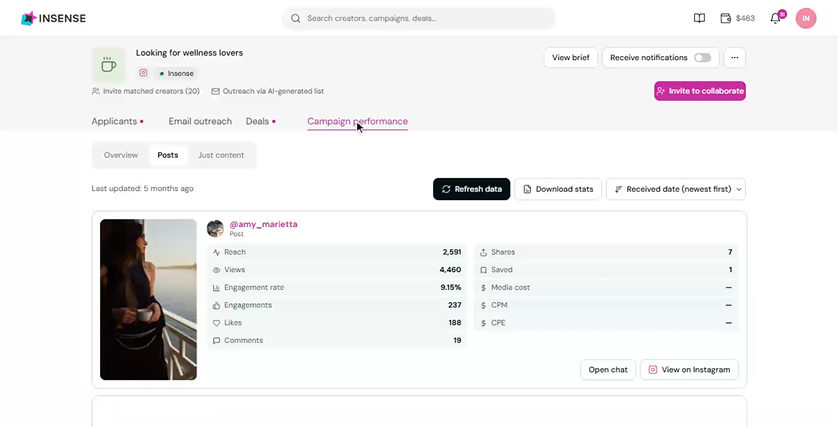
Task: Click the Insense brand tag
Action: coord(176,73)
